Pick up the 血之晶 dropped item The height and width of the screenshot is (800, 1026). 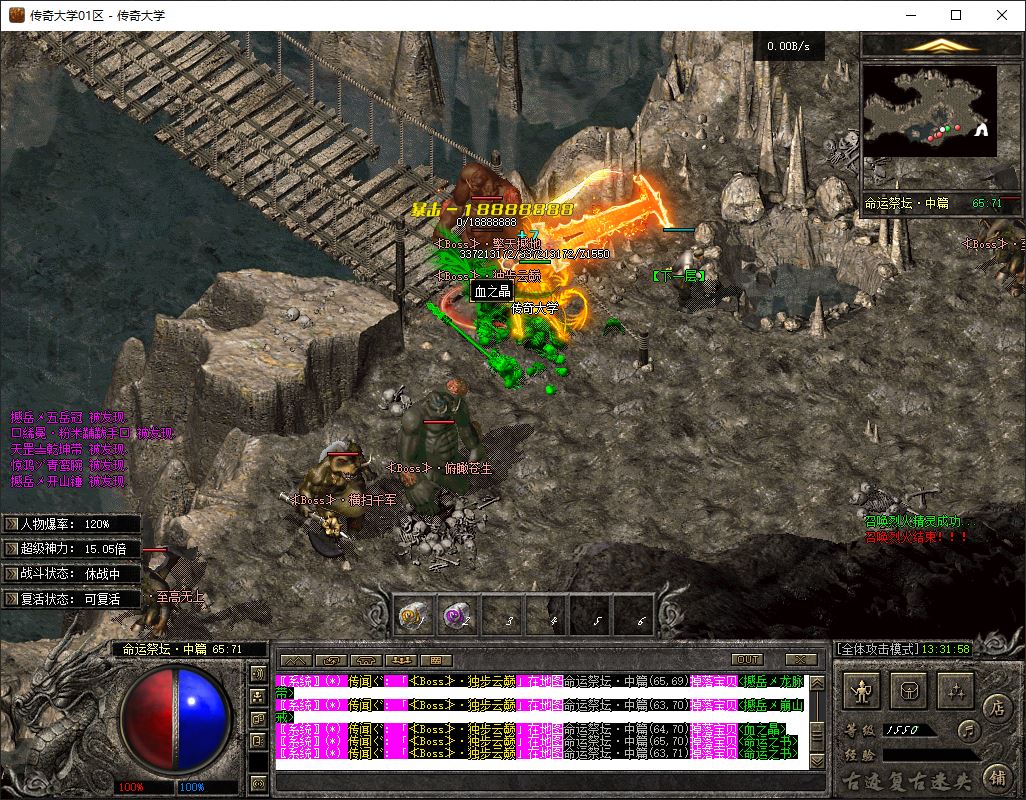[492, 292]
